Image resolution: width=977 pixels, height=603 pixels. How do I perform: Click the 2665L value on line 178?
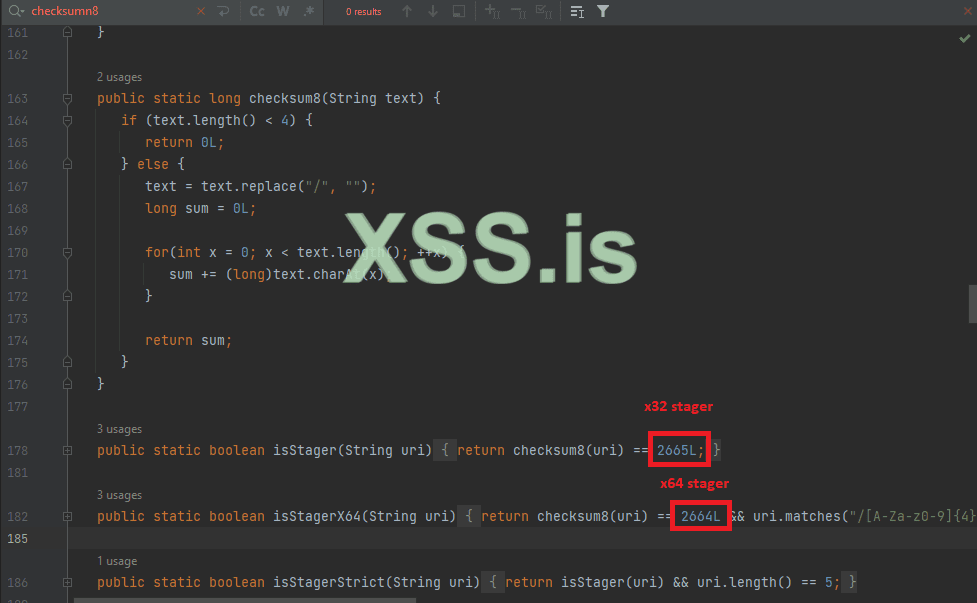click(x=677, y=450)
